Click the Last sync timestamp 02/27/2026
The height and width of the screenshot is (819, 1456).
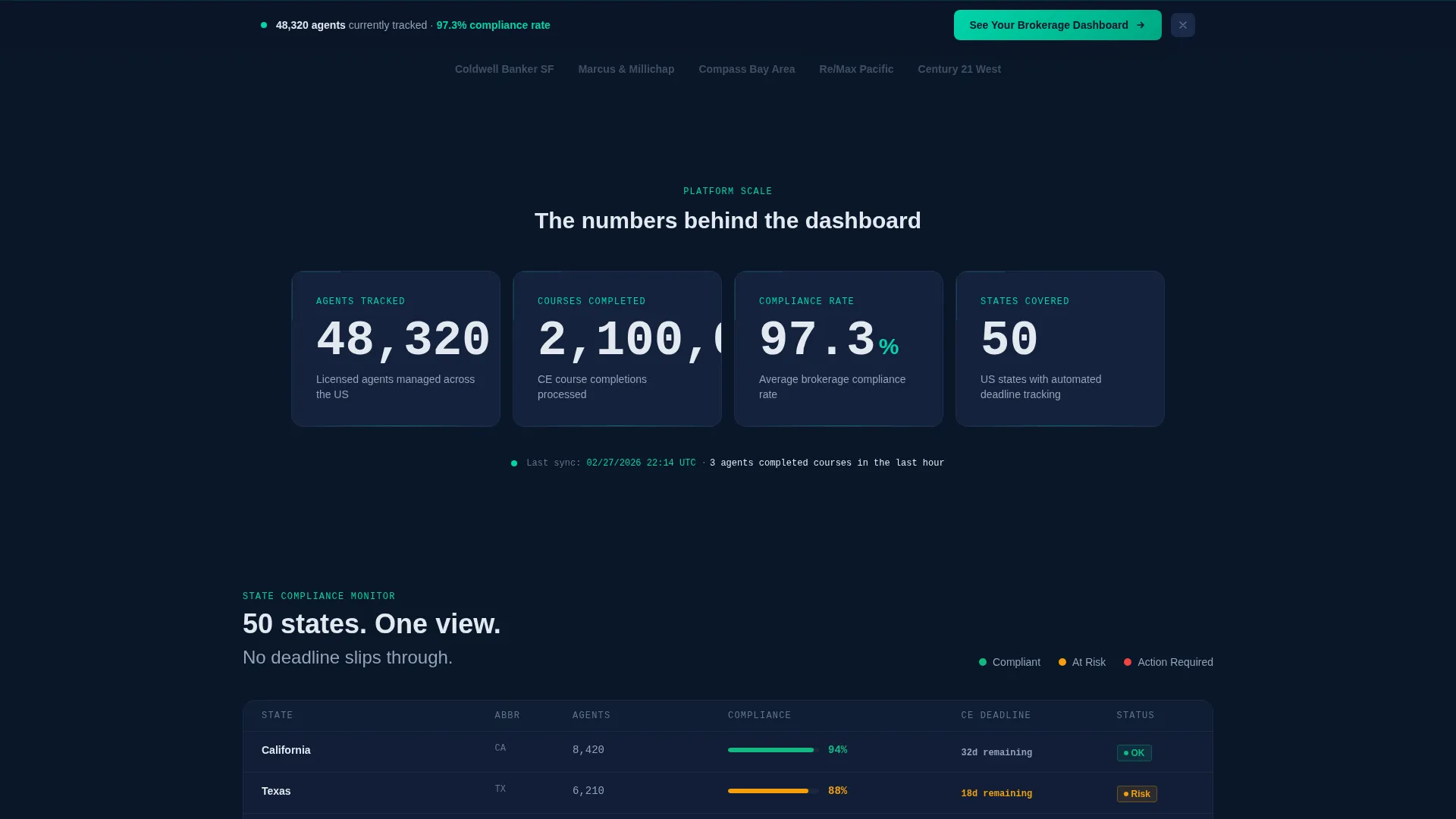pos(641,463)
